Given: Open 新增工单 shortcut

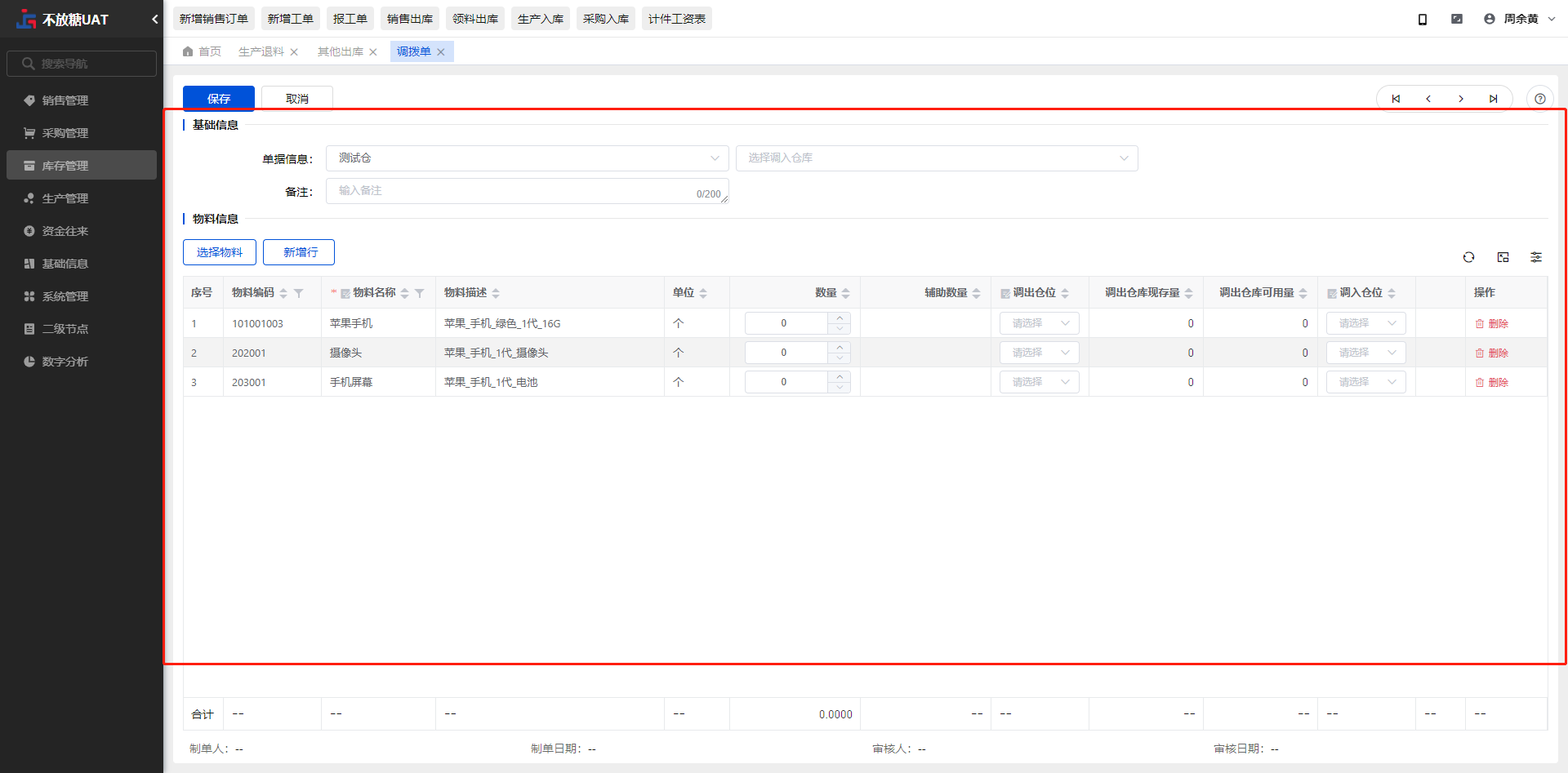Looking at the screenshot, I should click(291, 19).
